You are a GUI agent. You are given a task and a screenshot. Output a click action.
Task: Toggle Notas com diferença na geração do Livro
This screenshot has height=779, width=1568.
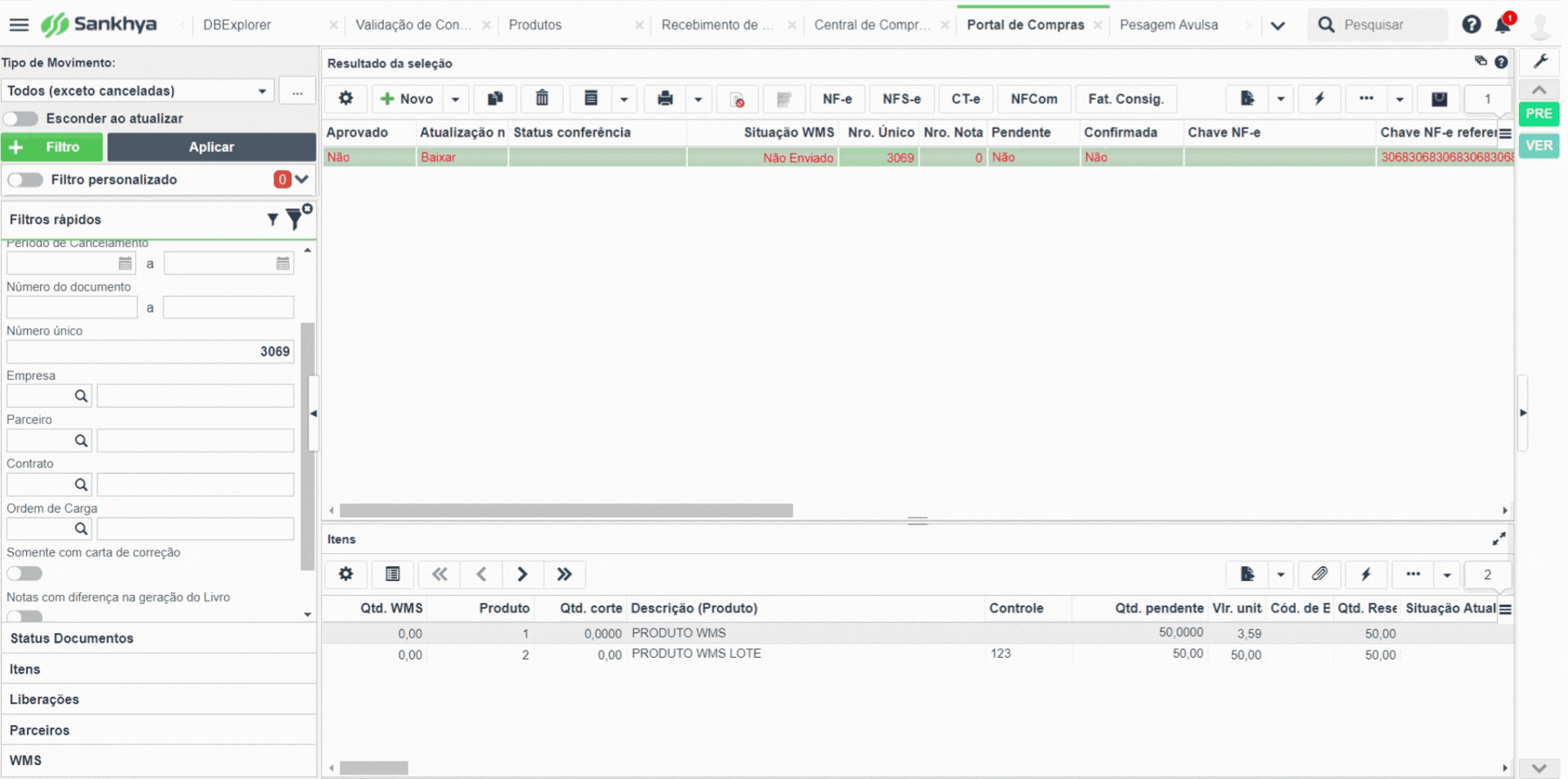[25, 615]
